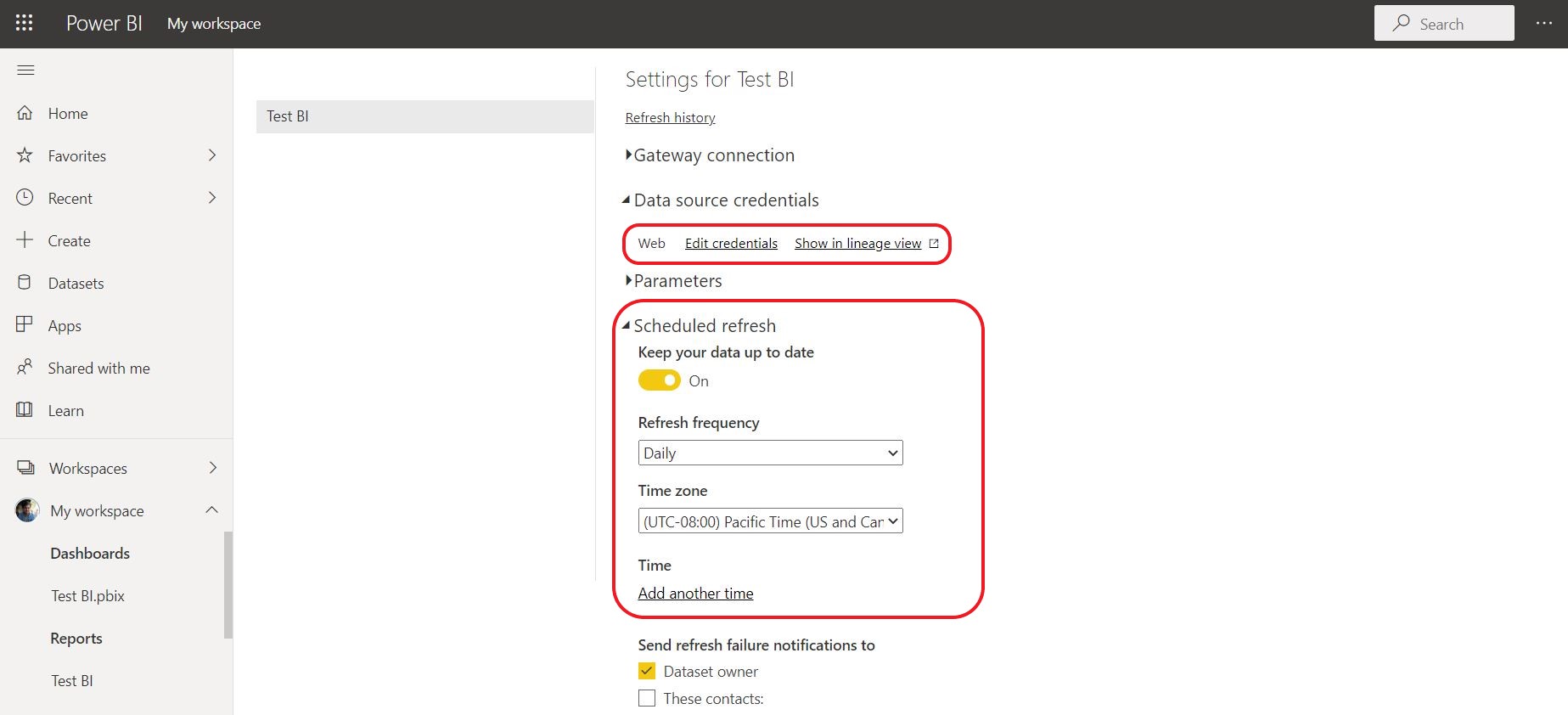This screenshot has width=1568, height=715.
Task: Click the Dashboards heading in sidebar
Action: [x=90, y=553]
